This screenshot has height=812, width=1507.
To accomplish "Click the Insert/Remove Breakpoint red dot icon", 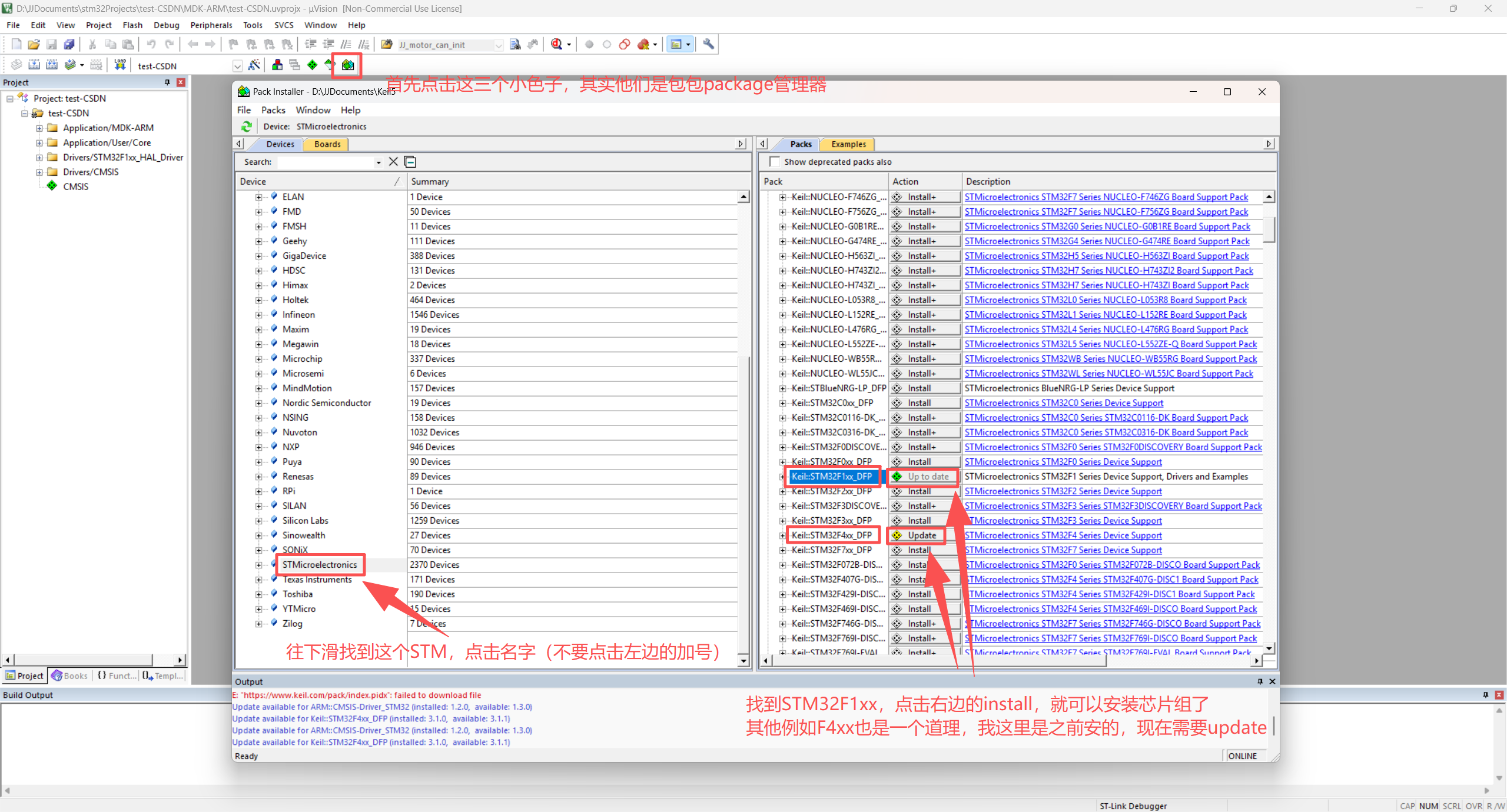I will pyautogui.click(x=589, y=44).
